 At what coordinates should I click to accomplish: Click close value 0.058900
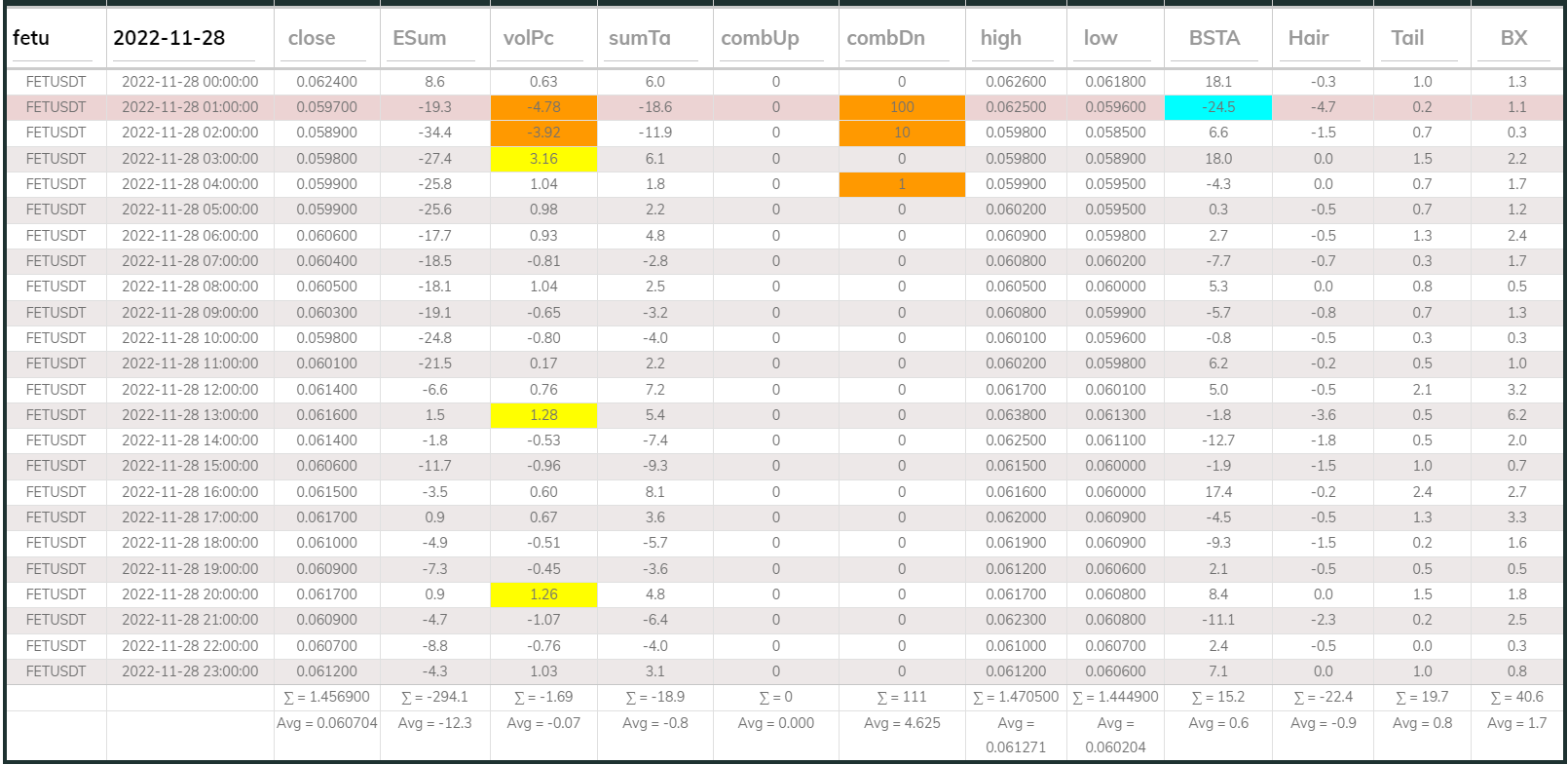(326, 133)
